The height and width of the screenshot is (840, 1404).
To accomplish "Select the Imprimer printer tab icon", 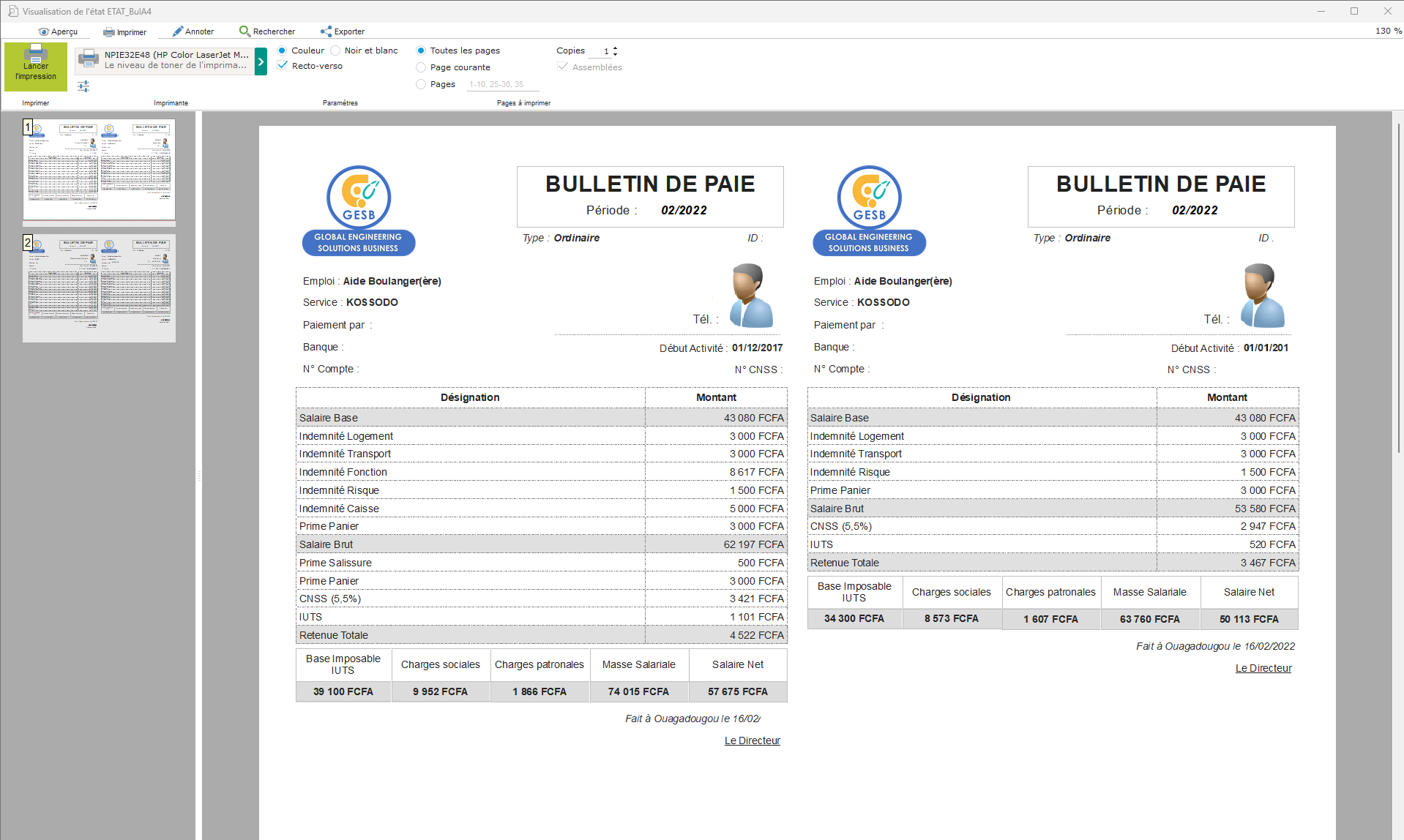I will 106,31.
